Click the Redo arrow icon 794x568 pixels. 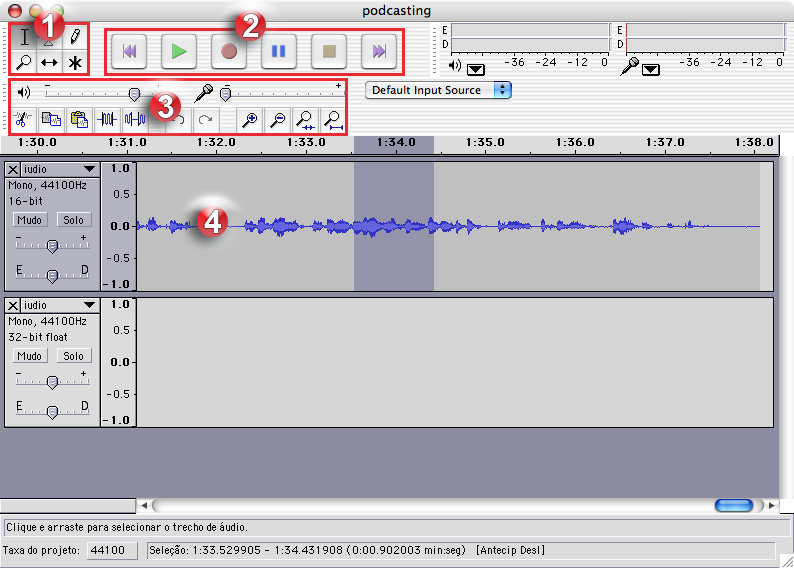pos(206,119)
